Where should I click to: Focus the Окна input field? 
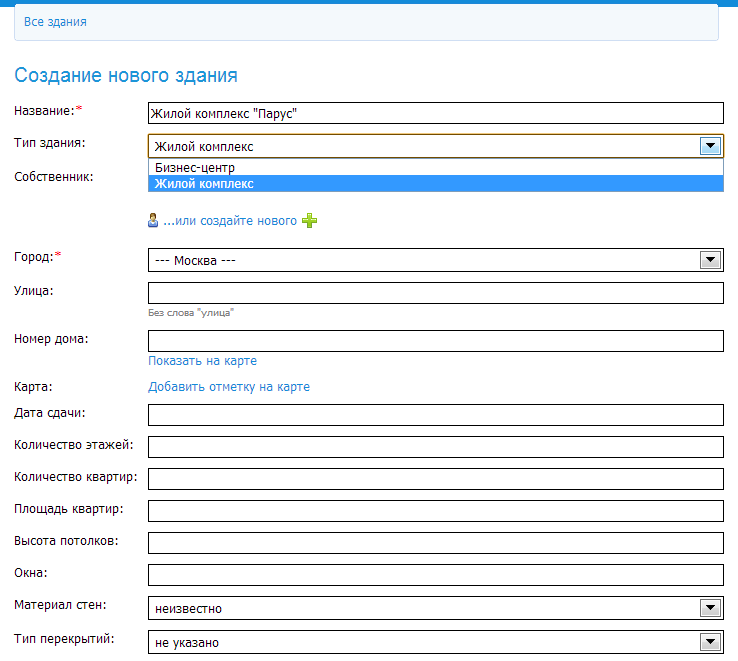[x=436, y=575]
